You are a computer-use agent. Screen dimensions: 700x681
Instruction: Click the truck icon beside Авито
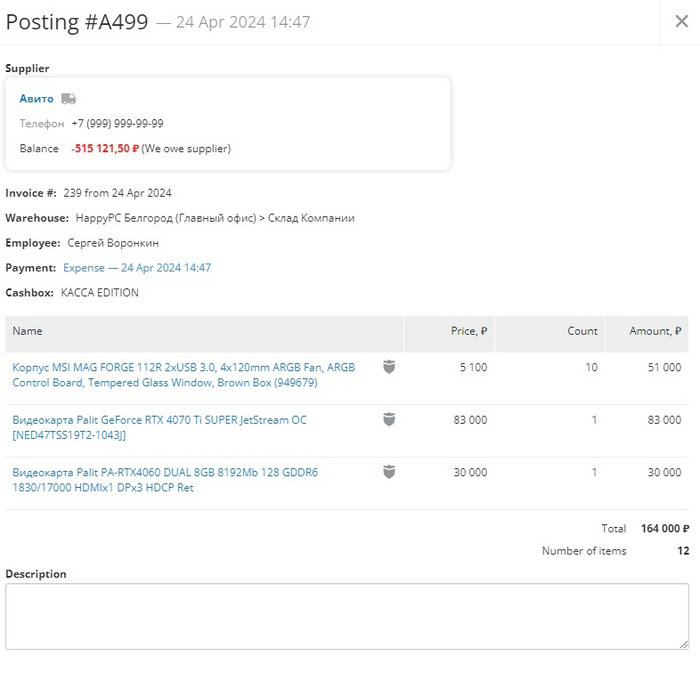68,99
